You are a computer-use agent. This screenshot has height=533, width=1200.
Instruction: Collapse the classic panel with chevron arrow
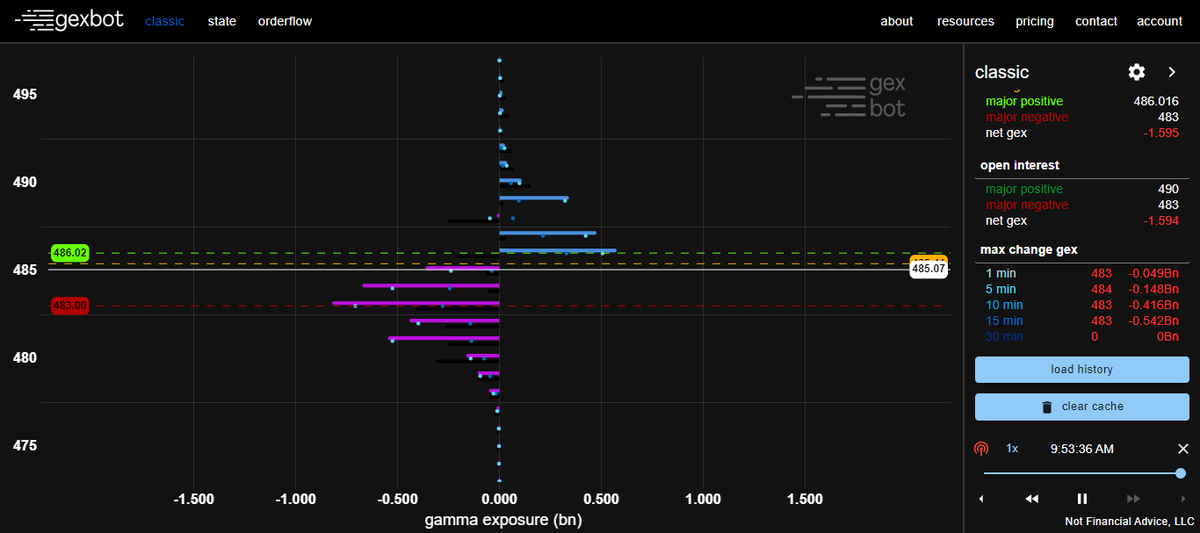(x=1172, y=72)
